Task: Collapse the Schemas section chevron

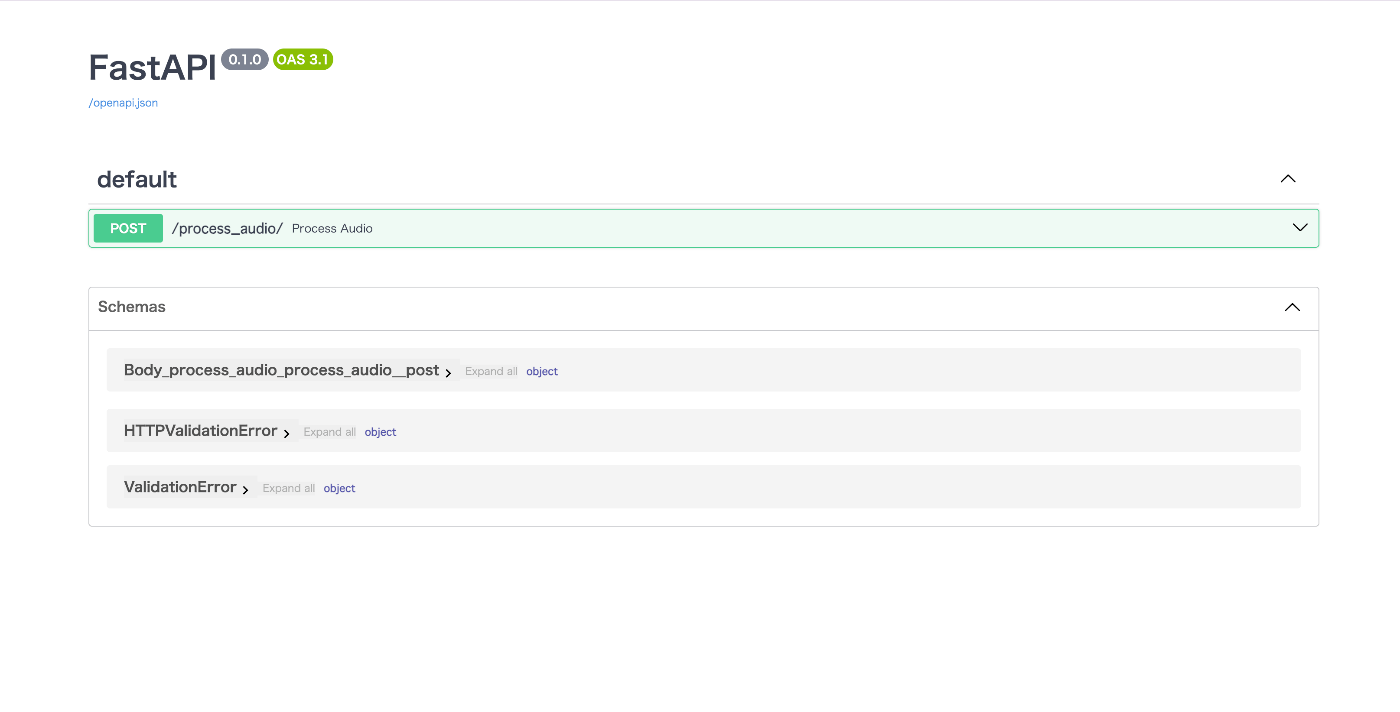Action: [x=1292, y=308]
